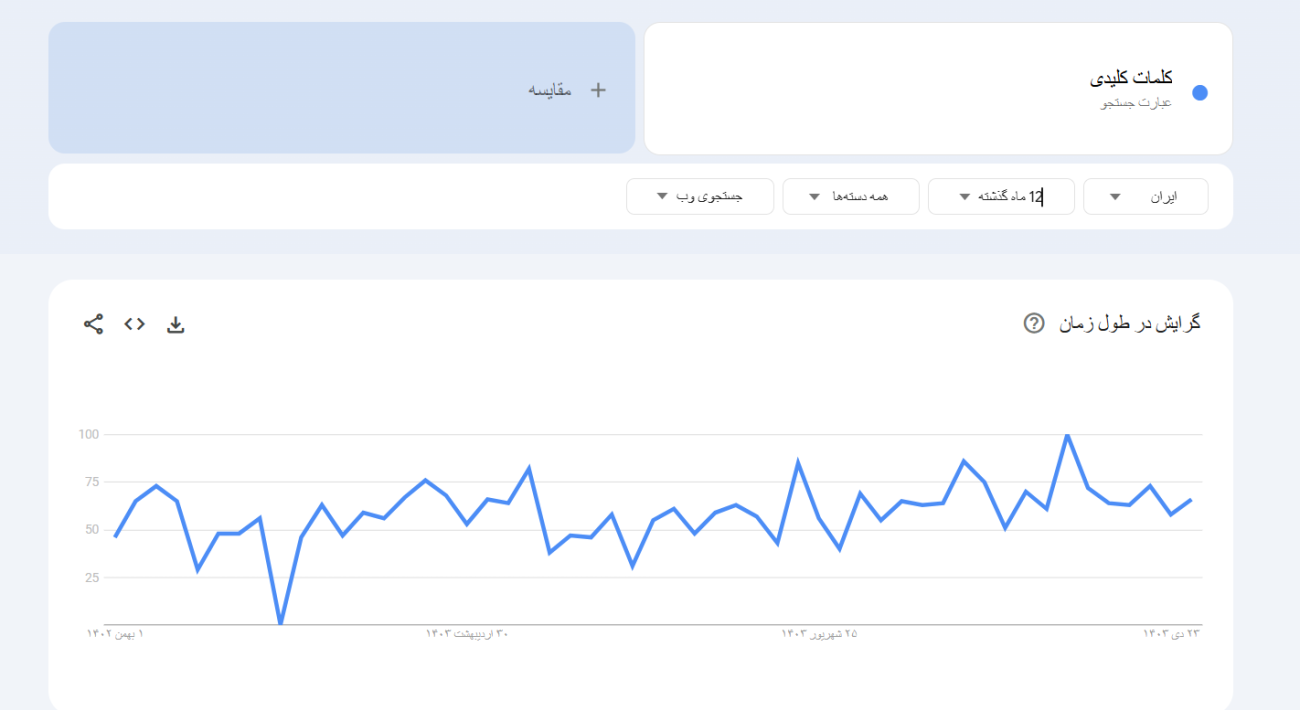The image size is (1300, 710).
Task: Open the embed code icon
Action: point(134,324)
